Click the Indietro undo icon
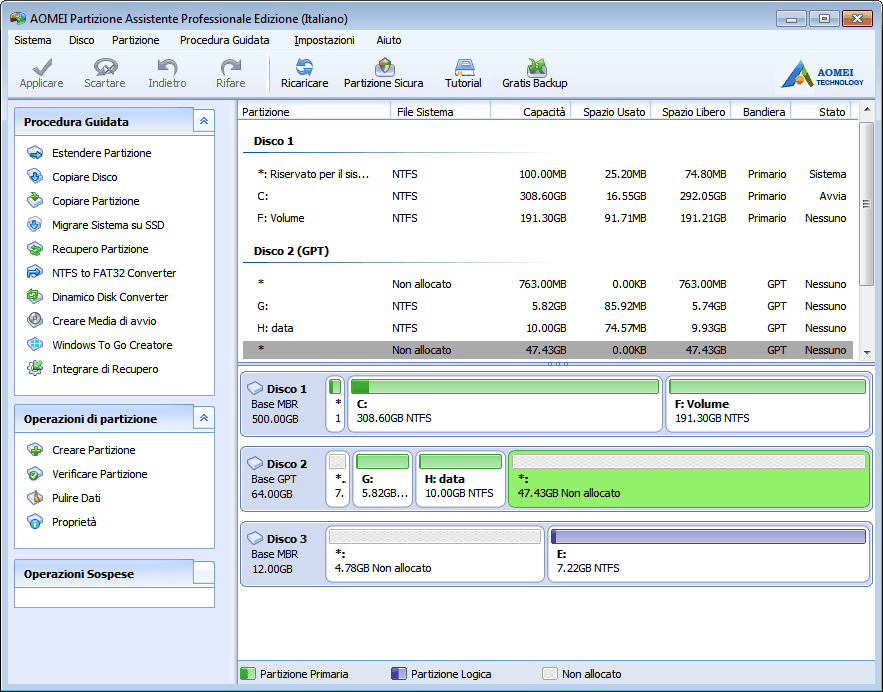The width and height of the screenshot is (883, 692). click(167, 73)
